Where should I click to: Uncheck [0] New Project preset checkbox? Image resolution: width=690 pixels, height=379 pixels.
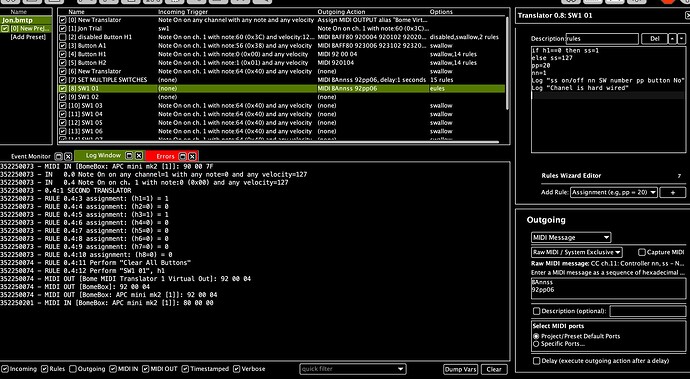5,29
